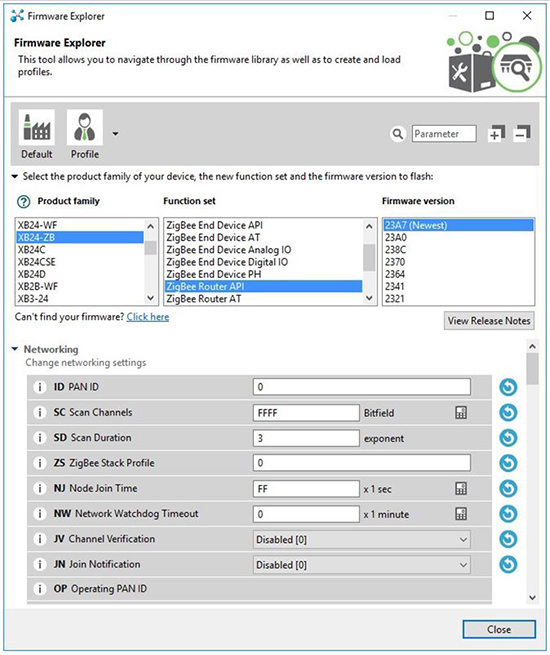
Task: Restore the default value for PAN ID
Action: click(x=508, y=387)
